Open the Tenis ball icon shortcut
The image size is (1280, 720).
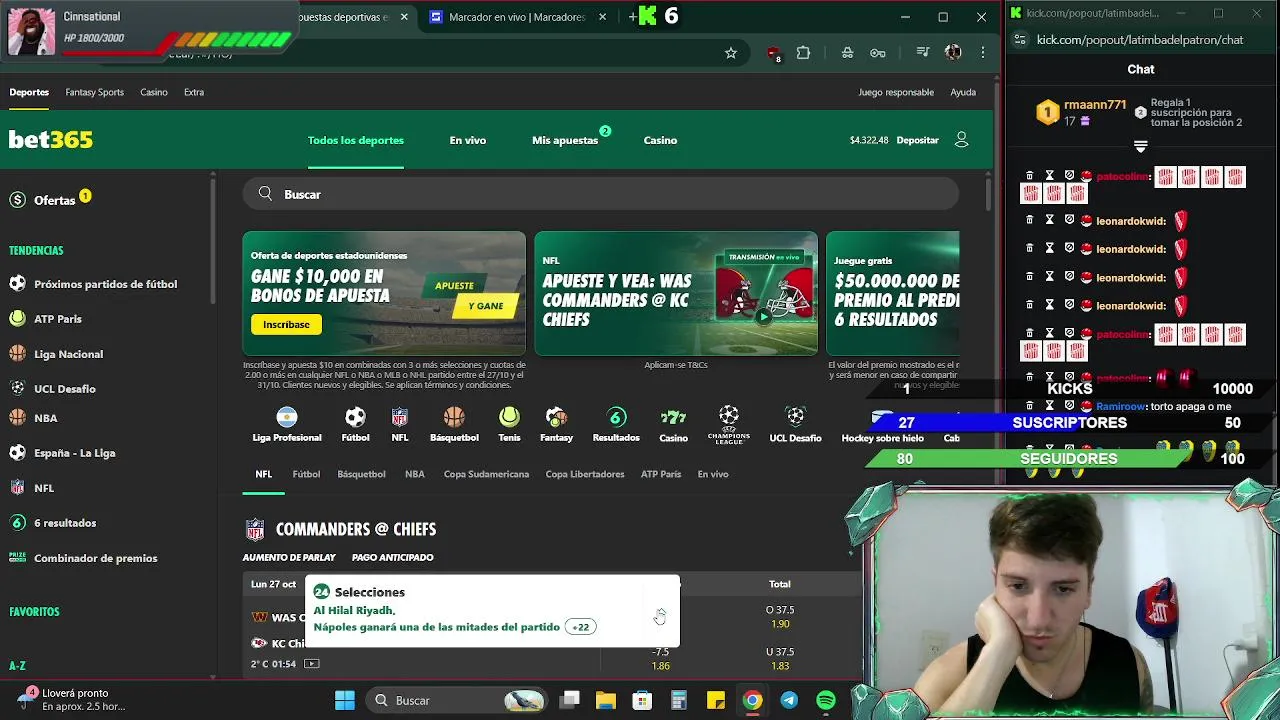tap(509, 424)
